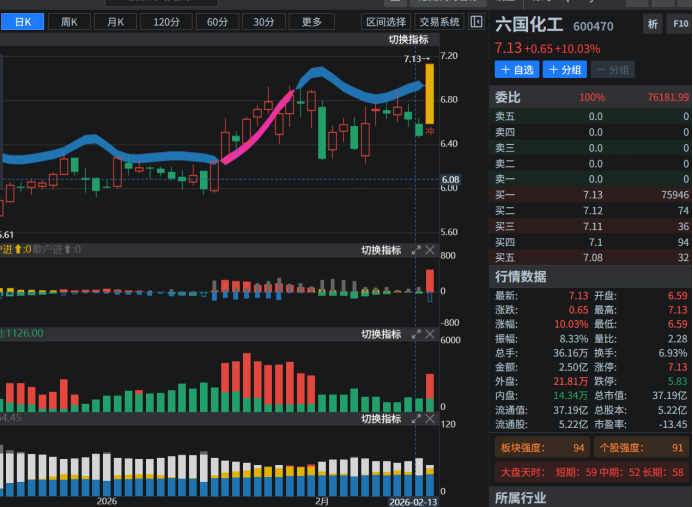
Task: Toggle 区间选择 range selection mode
Action: (386, 22)
